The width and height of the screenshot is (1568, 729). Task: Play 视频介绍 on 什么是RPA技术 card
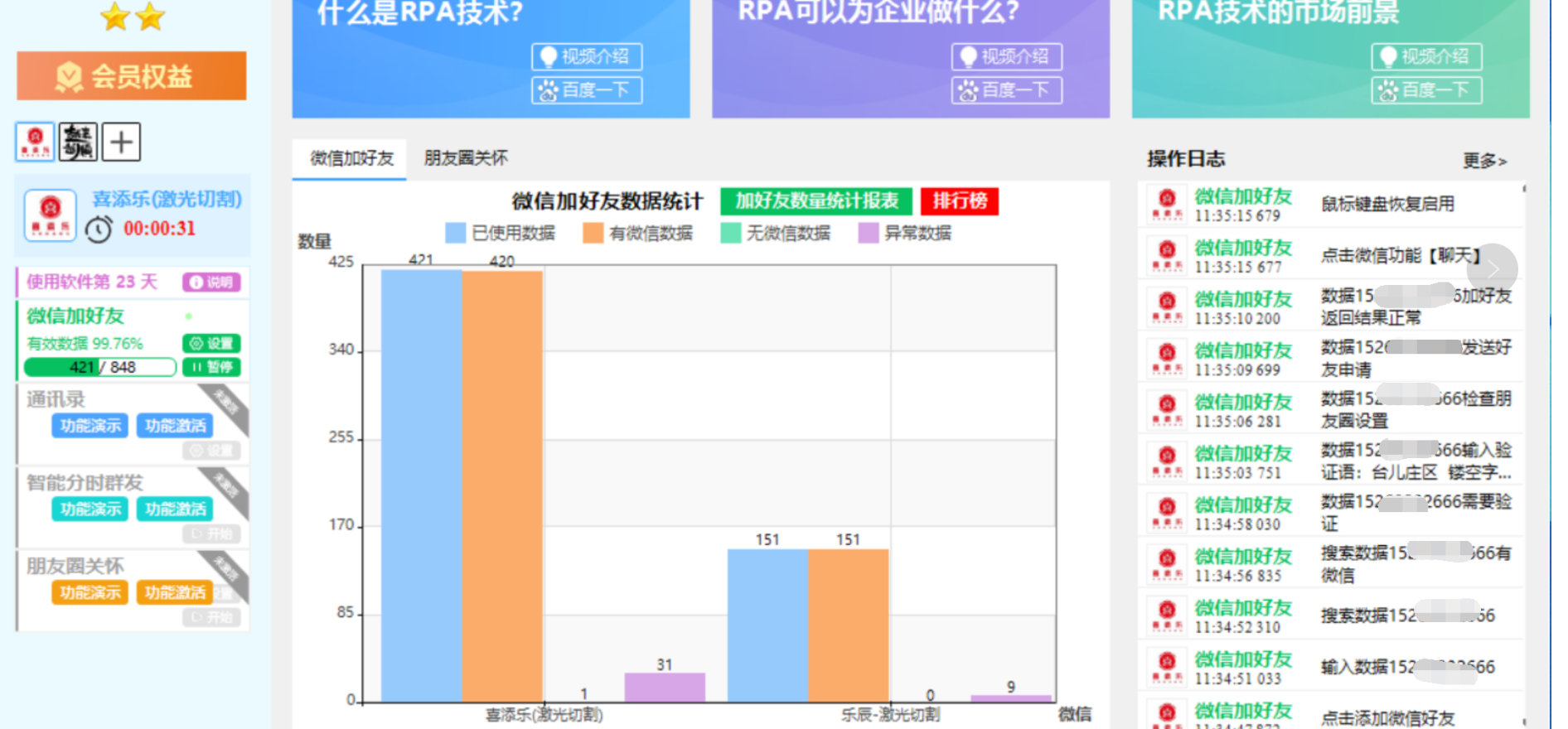[x=587, y=56]
